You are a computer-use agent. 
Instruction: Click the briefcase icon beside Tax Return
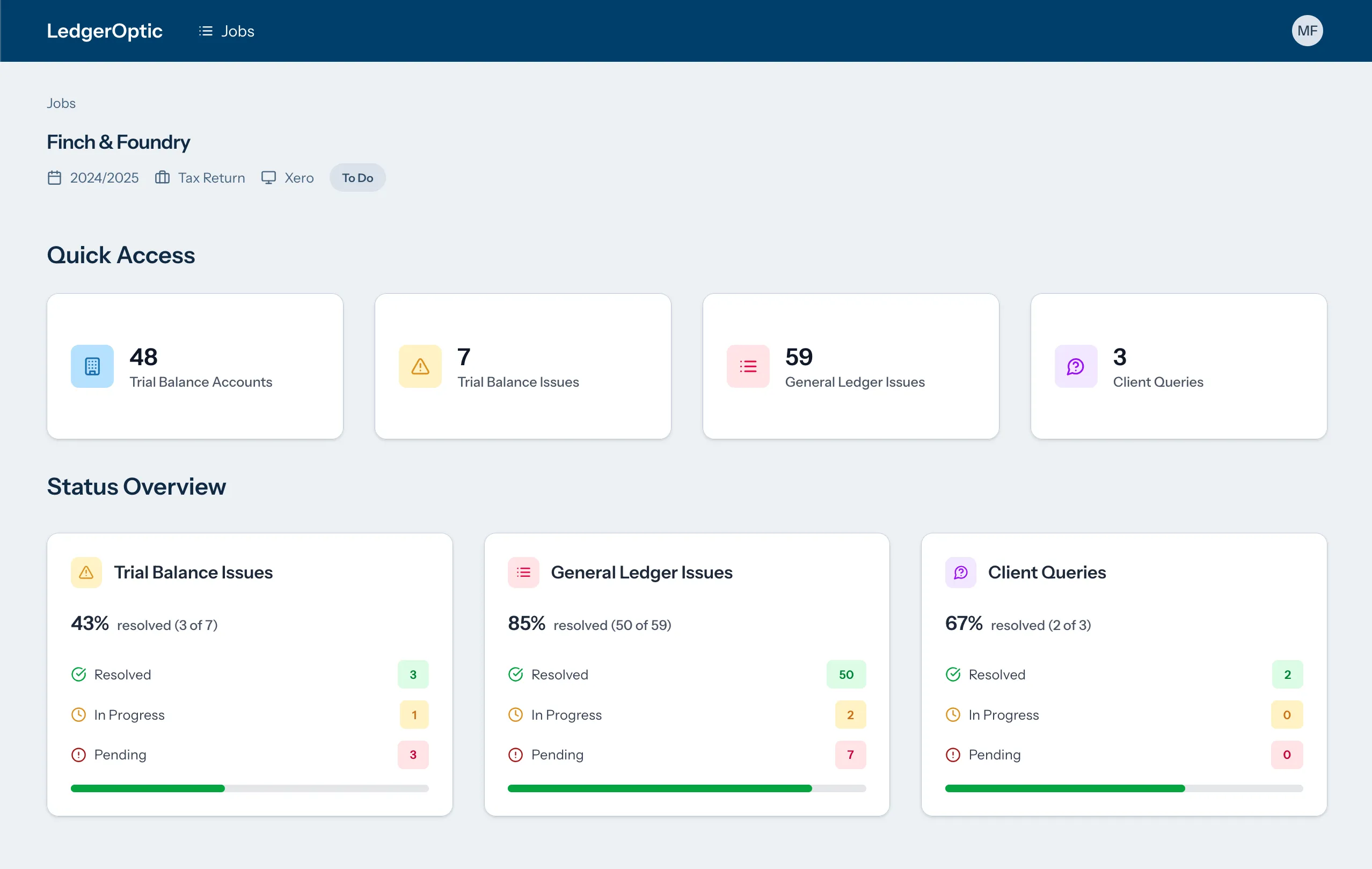[x=163, y=178]
